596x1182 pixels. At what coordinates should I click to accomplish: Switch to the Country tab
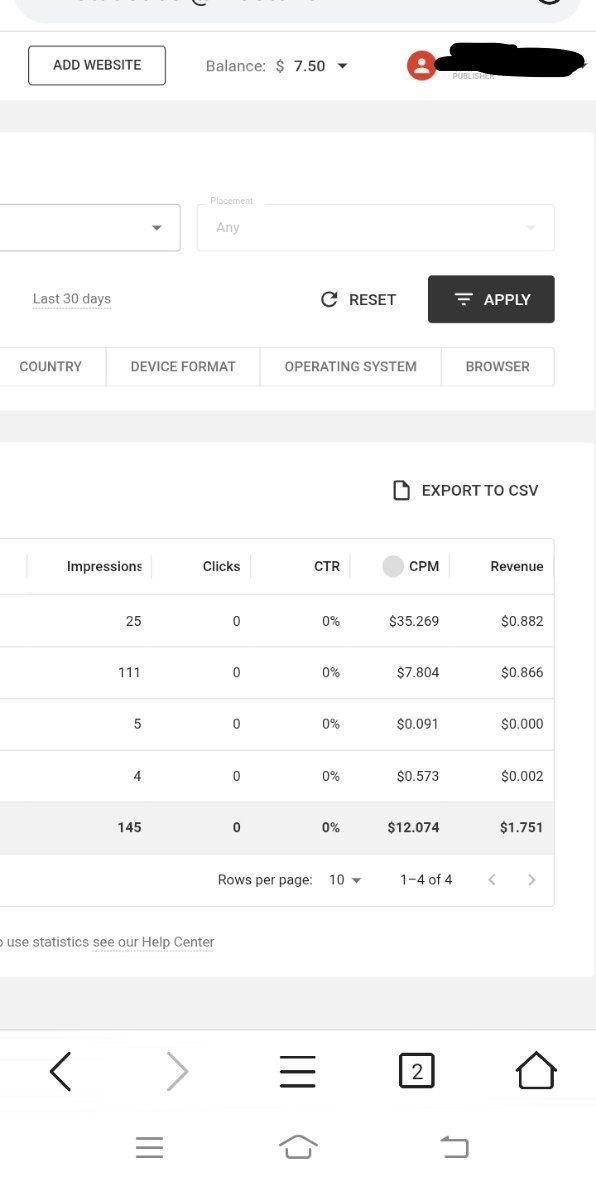pos(50,366)
